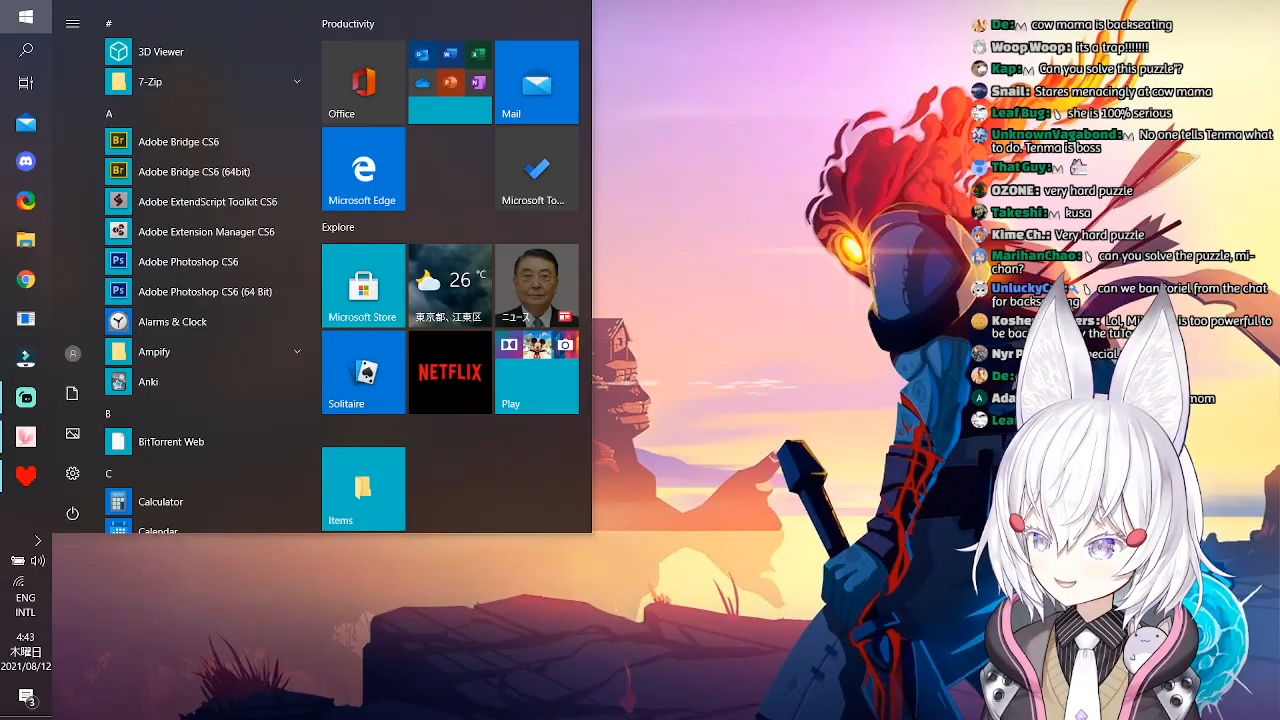Click the Windows Start button
The image size is (1280, 720).
pyautogui.click(x=26, y=16)
